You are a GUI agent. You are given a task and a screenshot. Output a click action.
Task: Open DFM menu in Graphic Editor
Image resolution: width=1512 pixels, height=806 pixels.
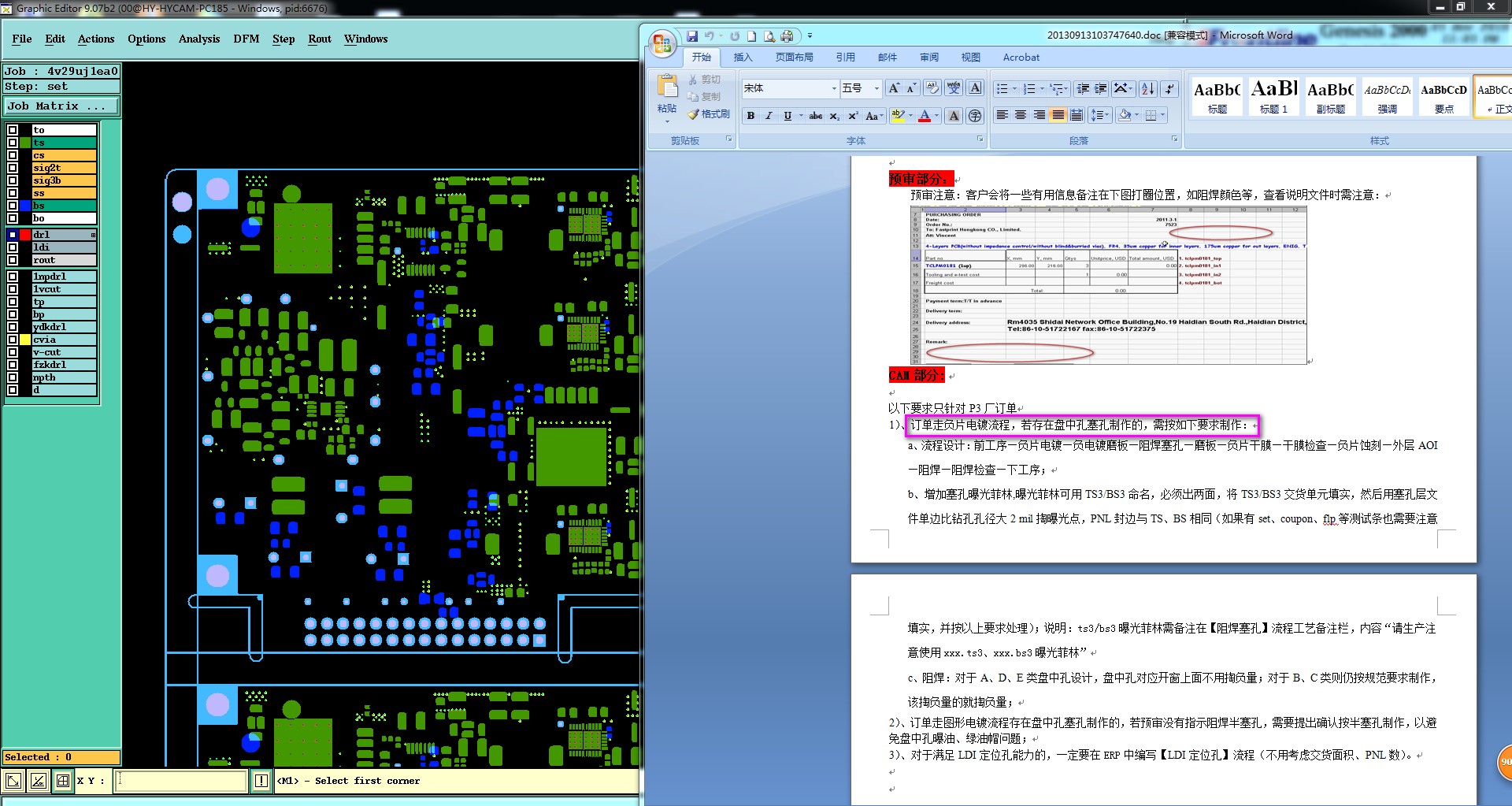[246, 39]
